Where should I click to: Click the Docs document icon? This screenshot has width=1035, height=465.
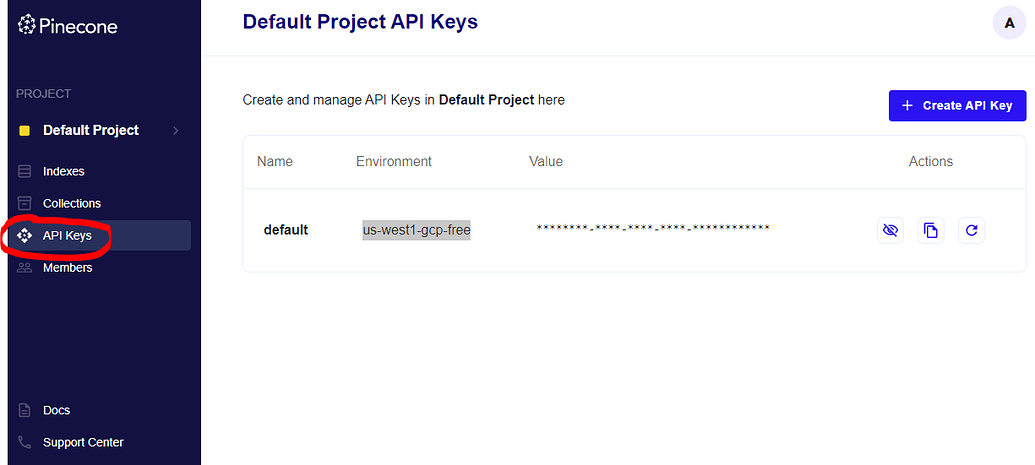pos(25,410)
